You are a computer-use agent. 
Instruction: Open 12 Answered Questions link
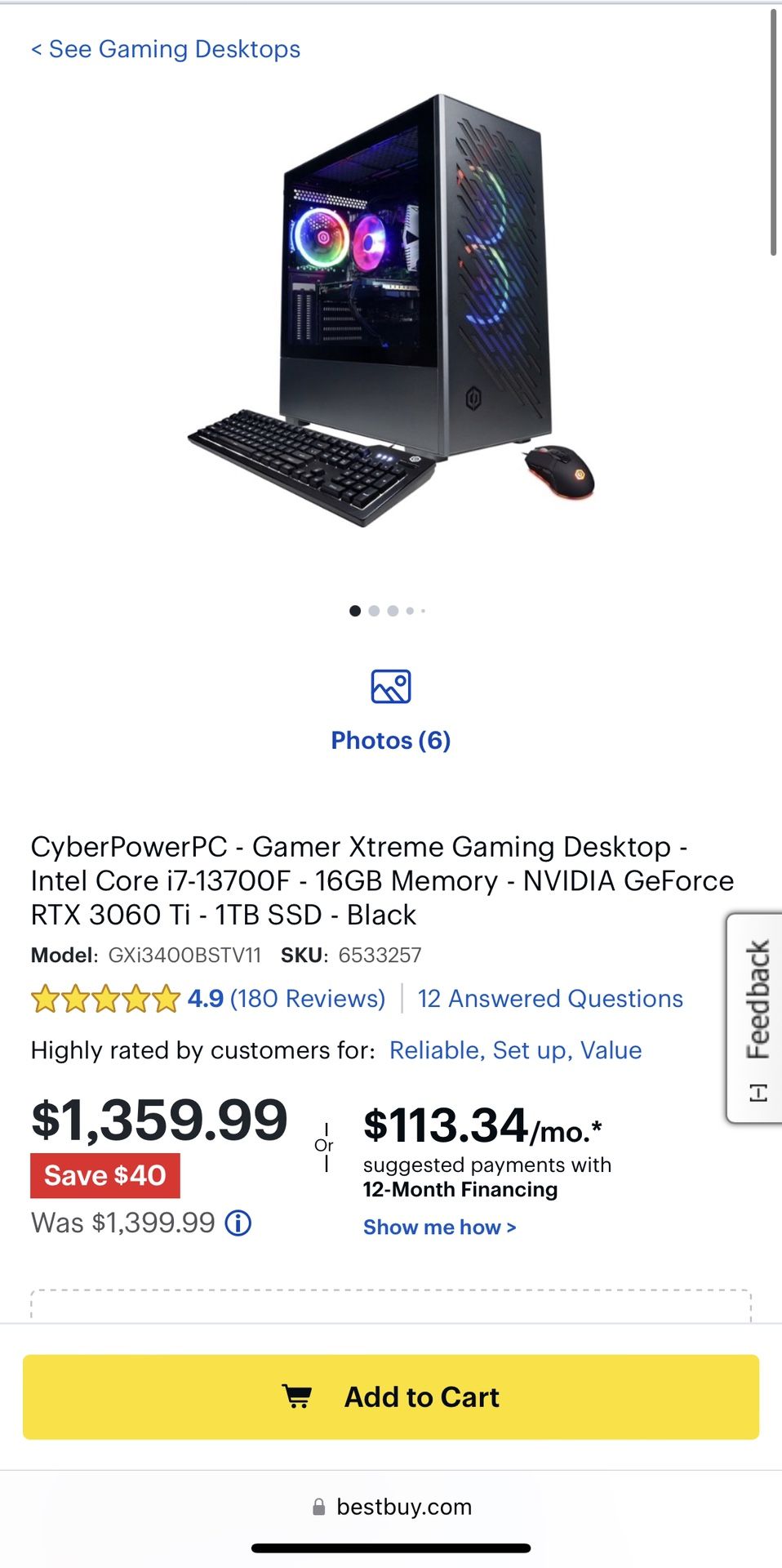click(x=550, y=999)
